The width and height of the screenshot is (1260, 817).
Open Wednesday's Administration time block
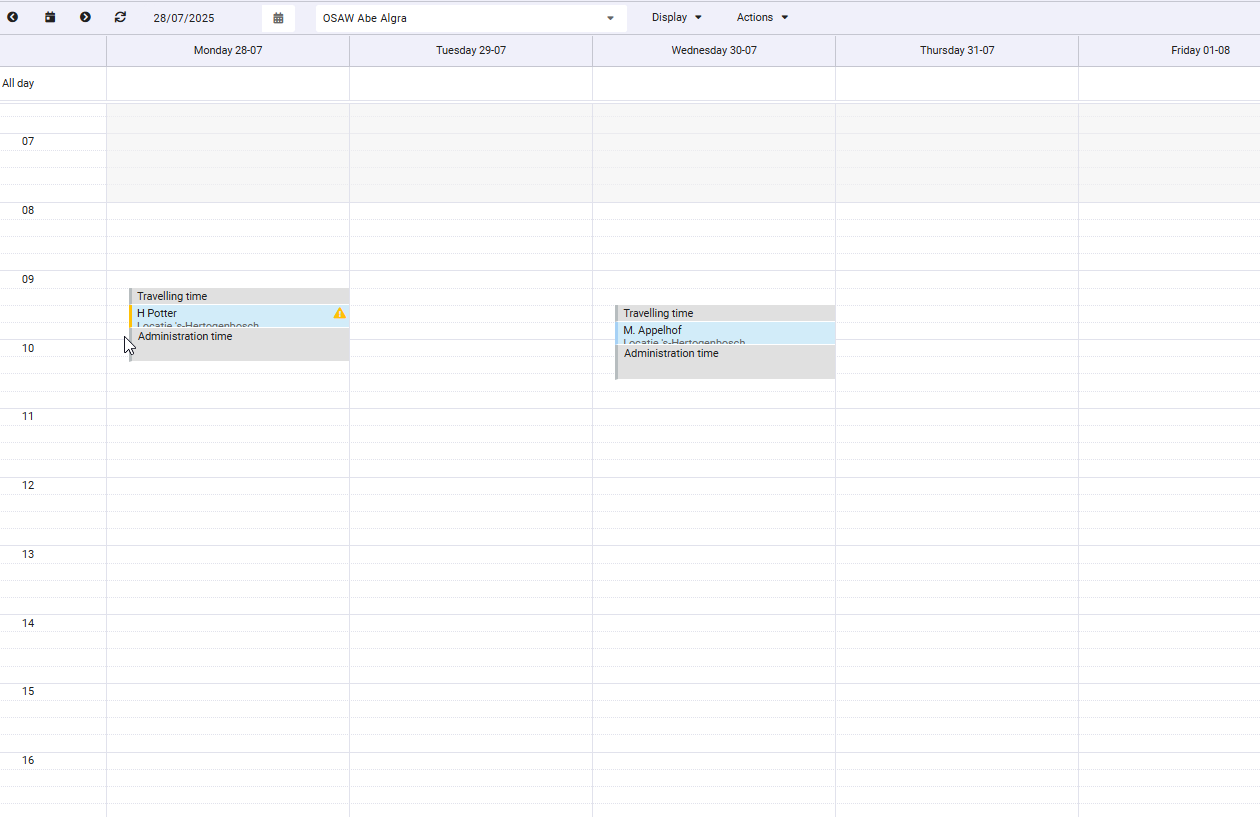(x=725, y=362)
